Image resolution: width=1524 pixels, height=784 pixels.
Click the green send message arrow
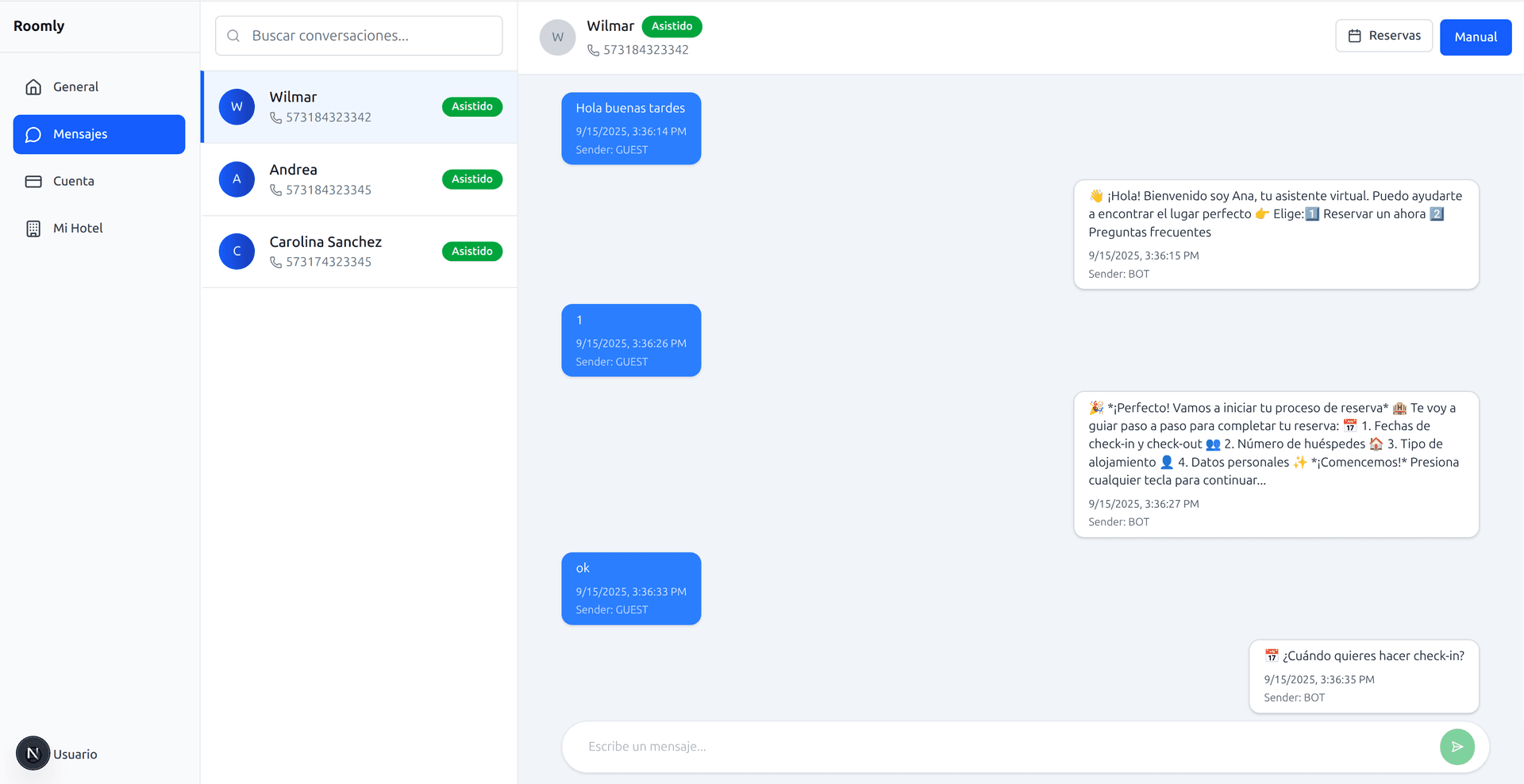[1457, 747]
